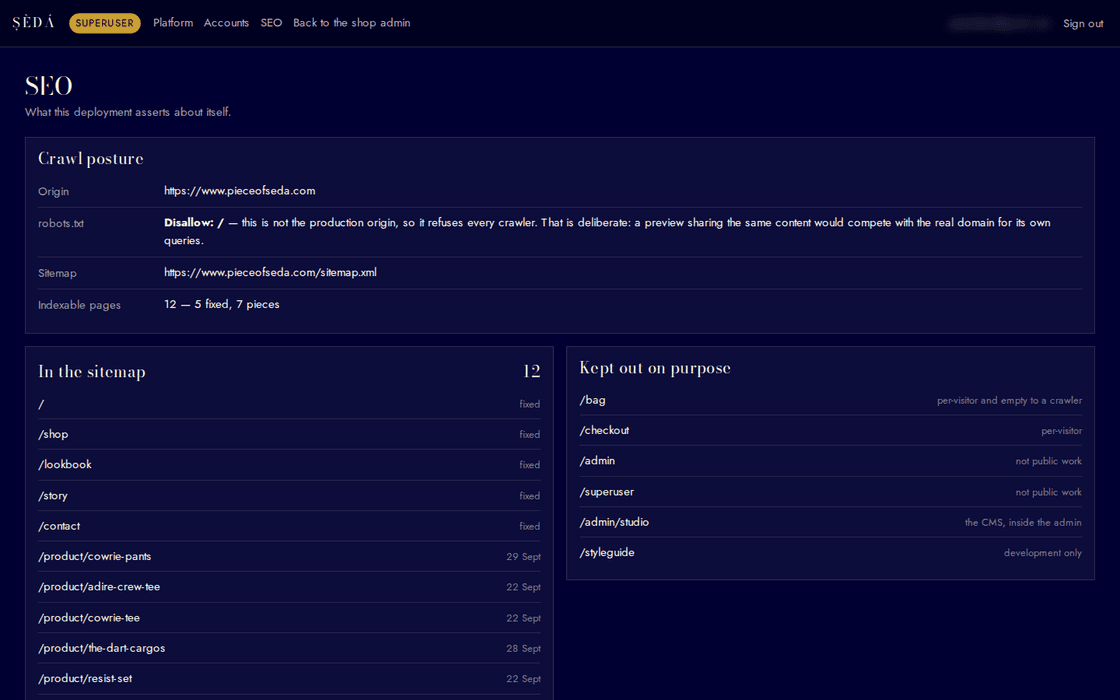Image resolution: width=1120 pixels, height=700 pixels.
Task: Click the 29 Sept date for cowrie-pants
Action: [x=524, y=556]
